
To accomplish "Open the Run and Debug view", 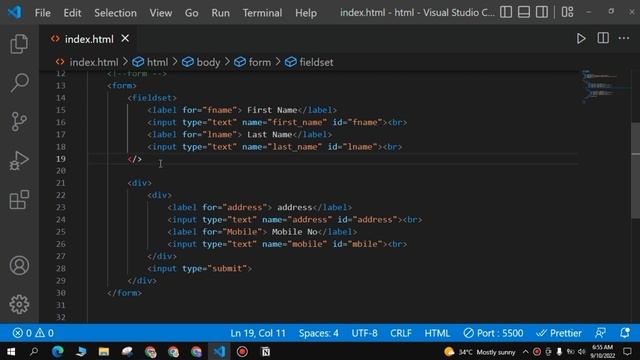I will click(19, 160).
